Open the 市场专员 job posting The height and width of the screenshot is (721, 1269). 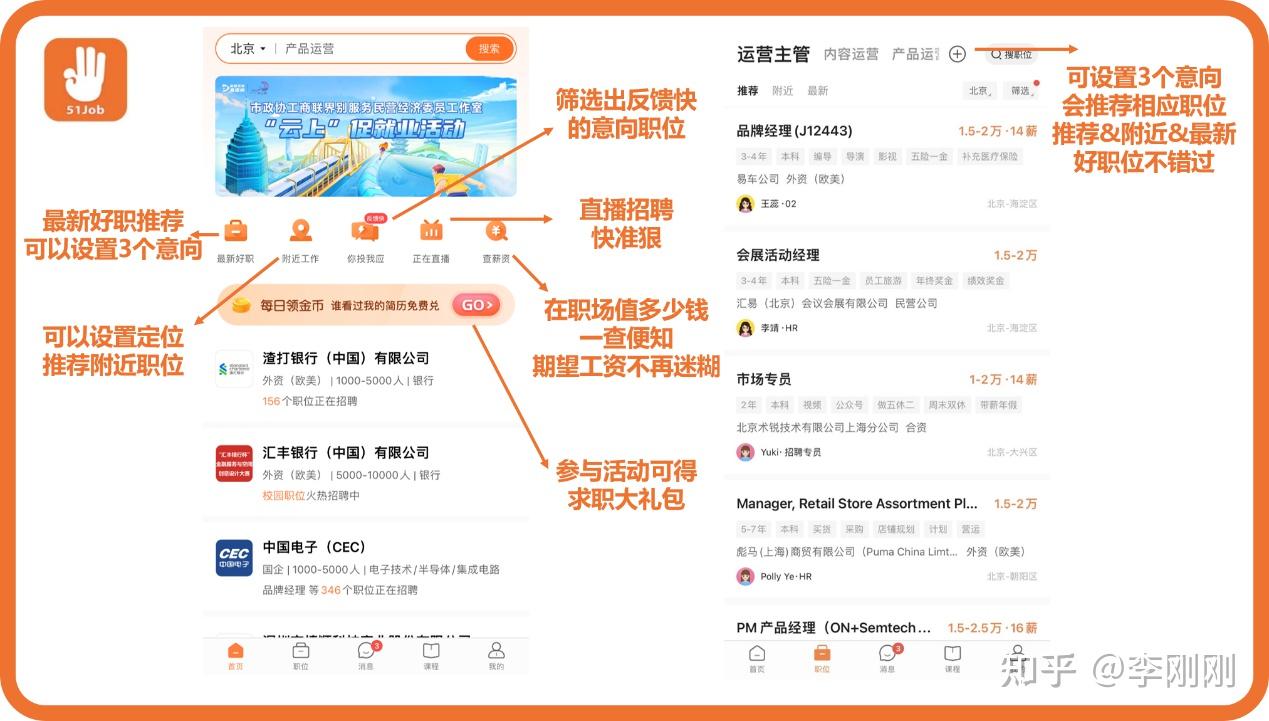point(887,415)
